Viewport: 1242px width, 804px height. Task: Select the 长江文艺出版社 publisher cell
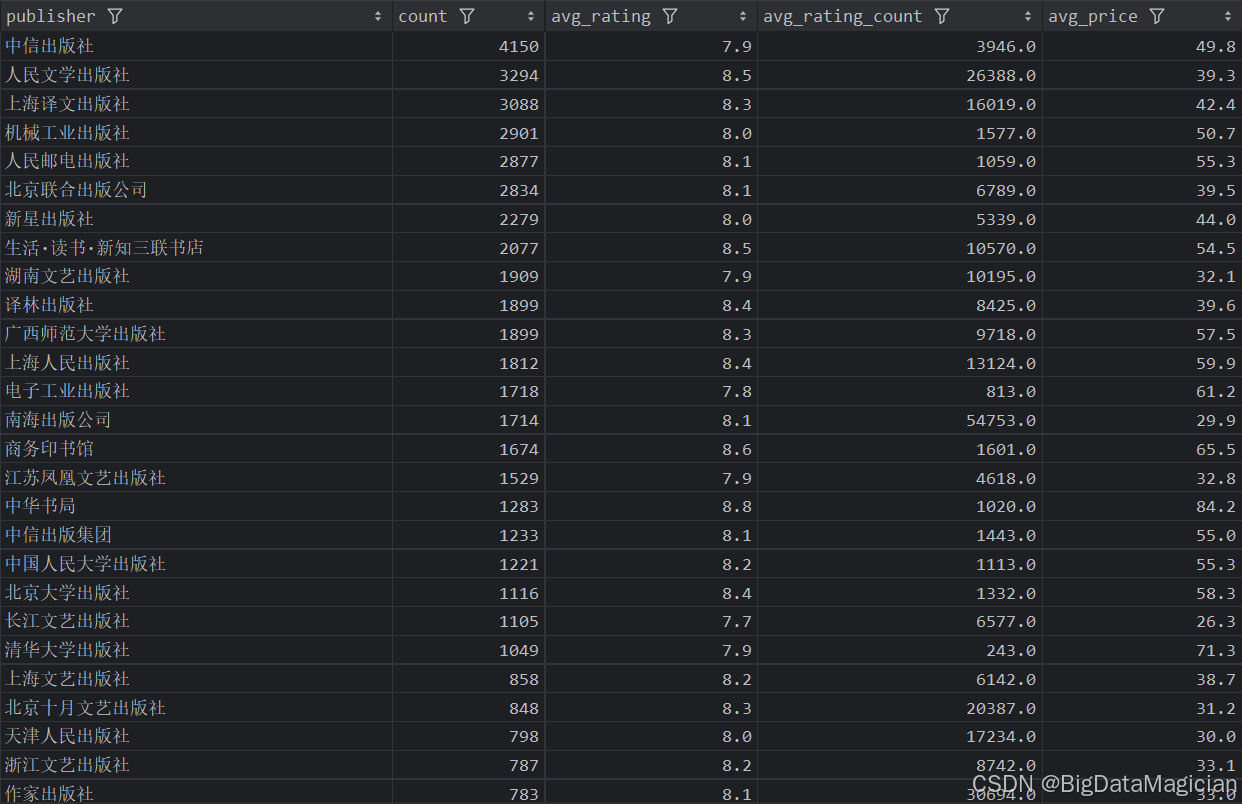(x=196, y=621)
